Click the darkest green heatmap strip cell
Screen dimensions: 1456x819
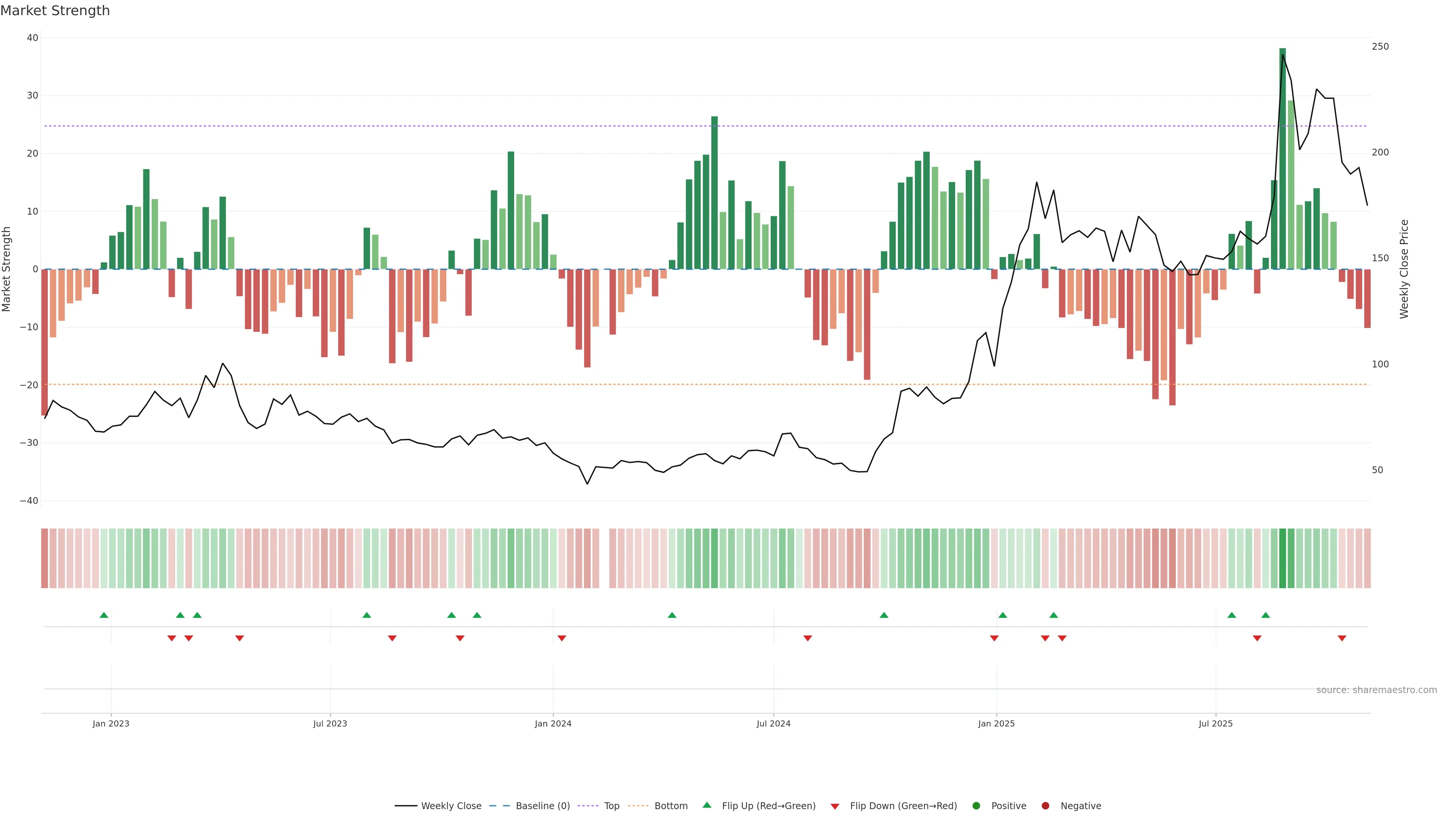coord(1282,558)
